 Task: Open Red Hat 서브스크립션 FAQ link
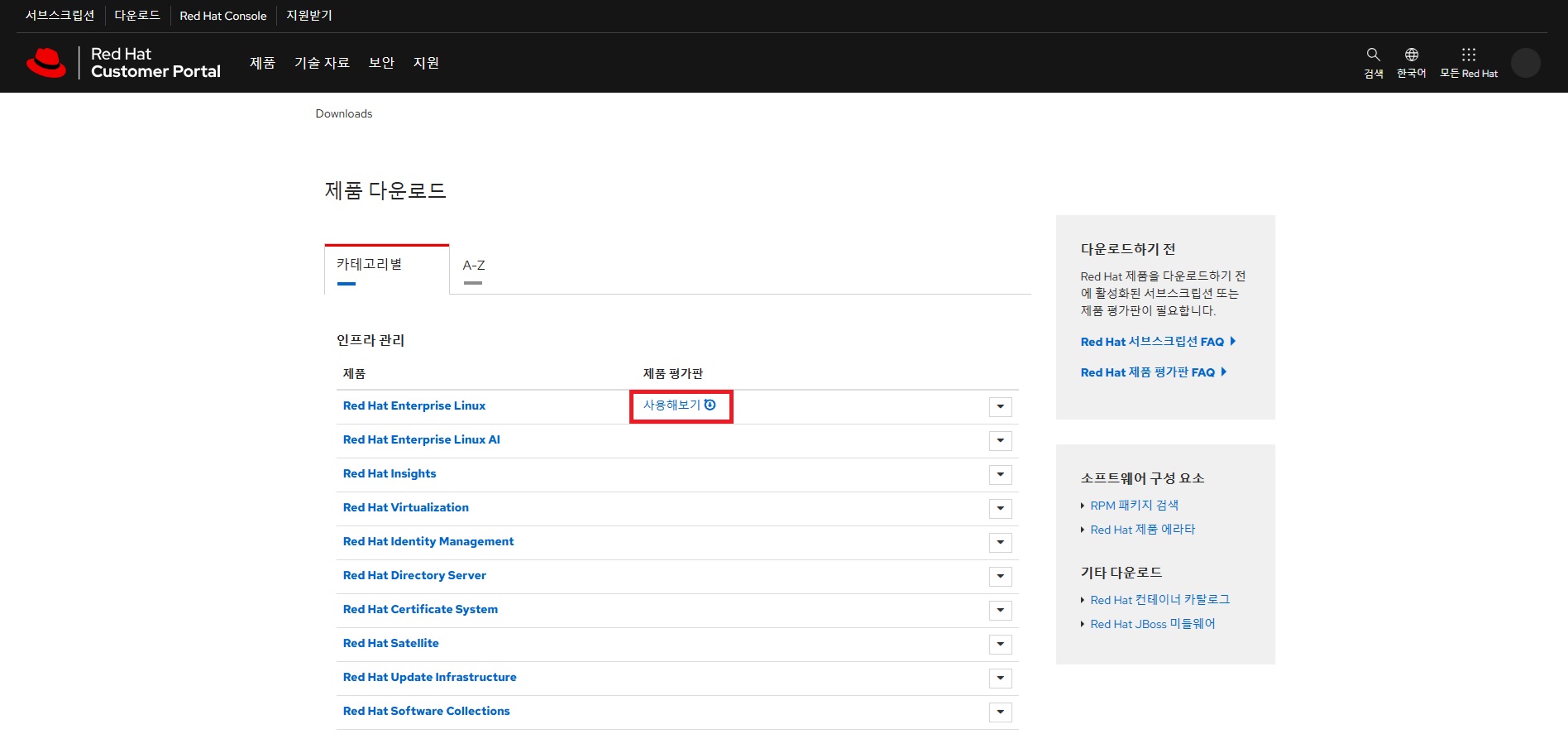[1158, 342]
